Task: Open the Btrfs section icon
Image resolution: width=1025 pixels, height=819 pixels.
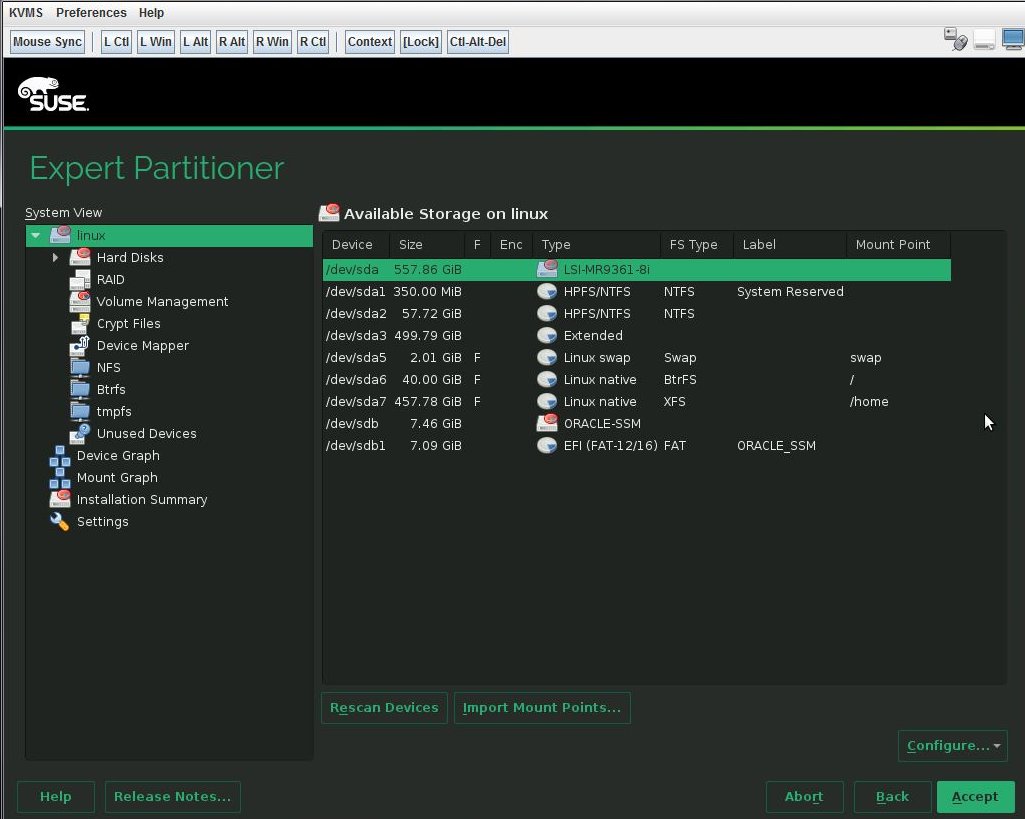Action: 80,389
